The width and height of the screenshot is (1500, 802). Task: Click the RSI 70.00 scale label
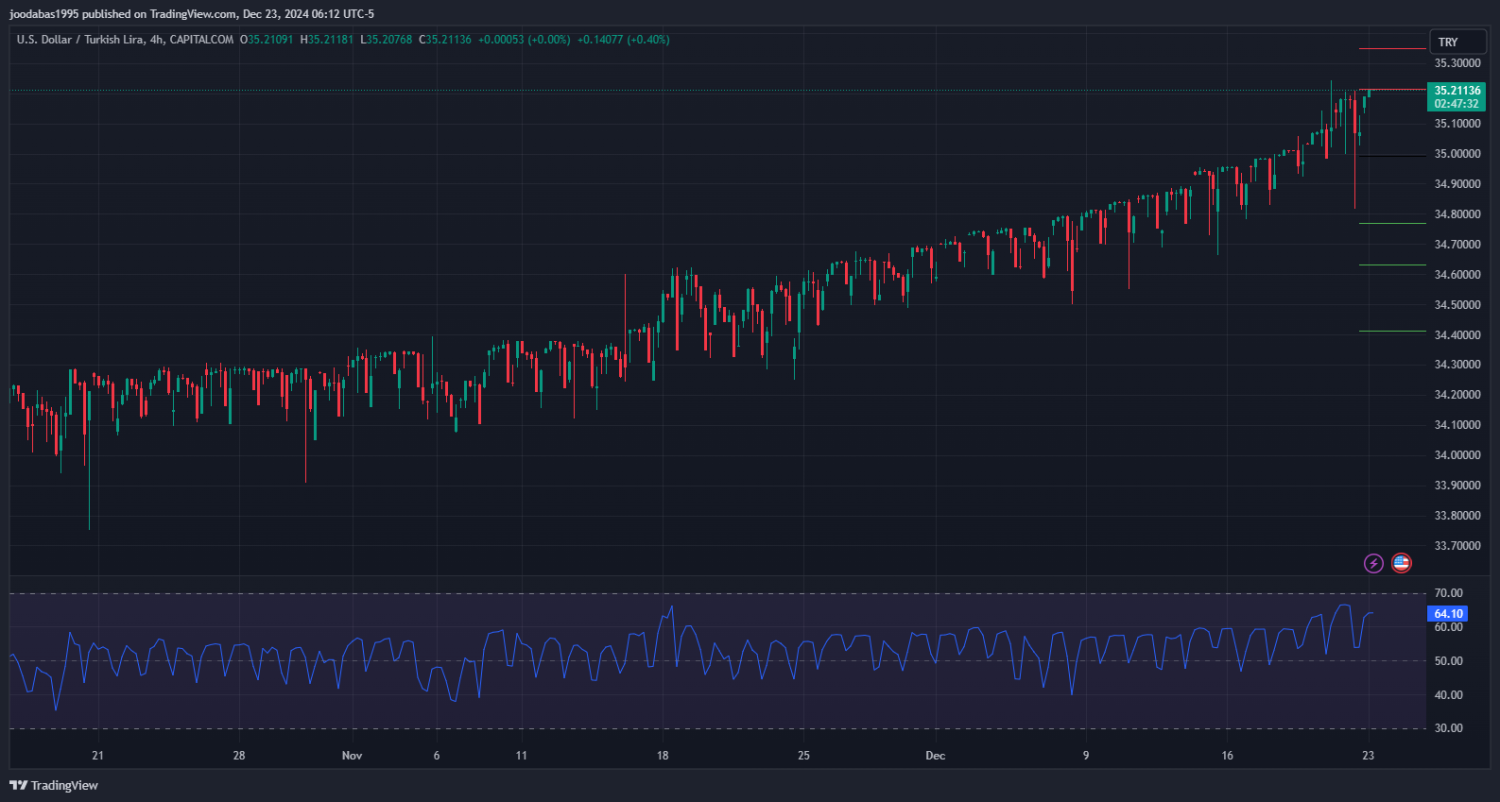tap(1449, 593)
